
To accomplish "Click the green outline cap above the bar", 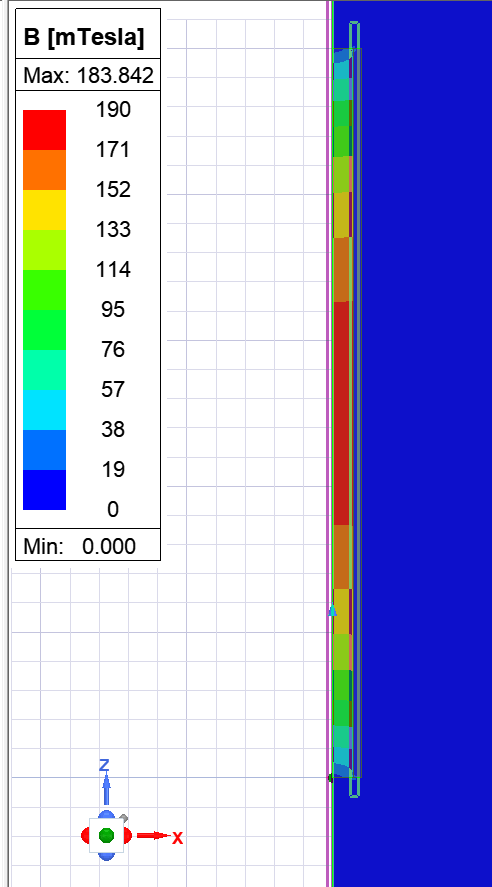I will pos(355,35).
